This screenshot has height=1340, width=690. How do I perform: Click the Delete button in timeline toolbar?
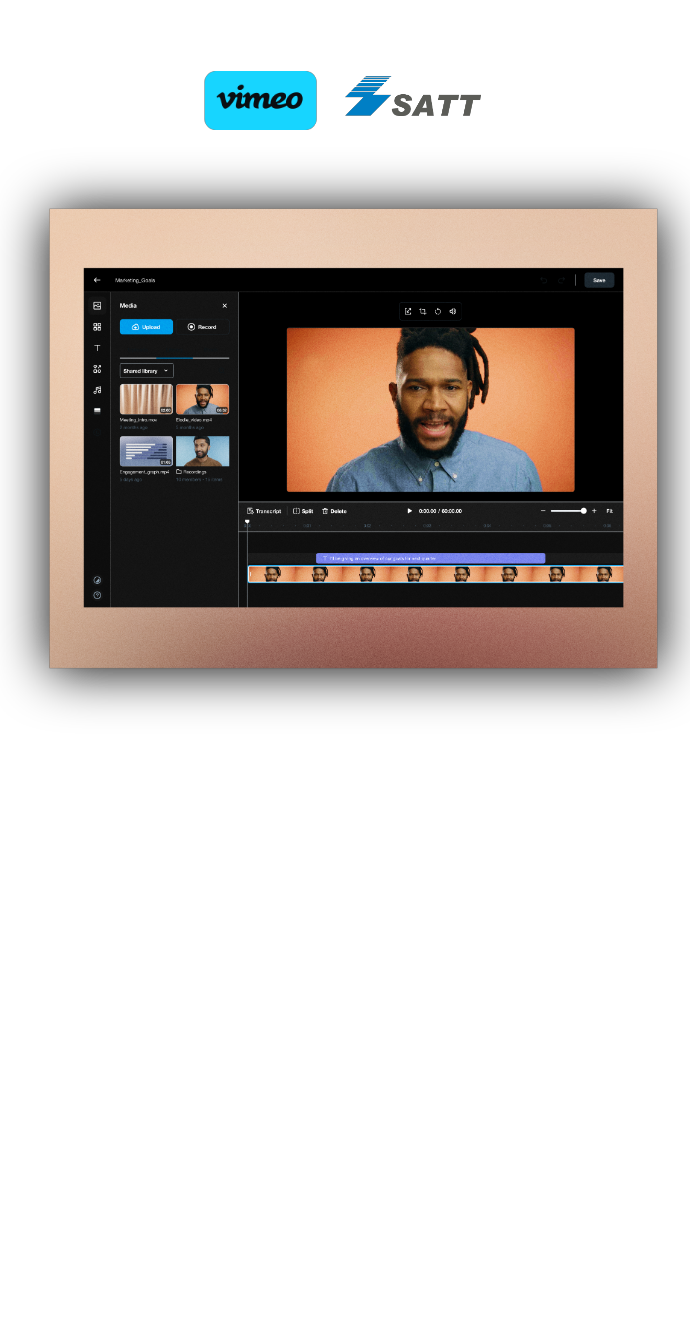click(x=334, y=511)
